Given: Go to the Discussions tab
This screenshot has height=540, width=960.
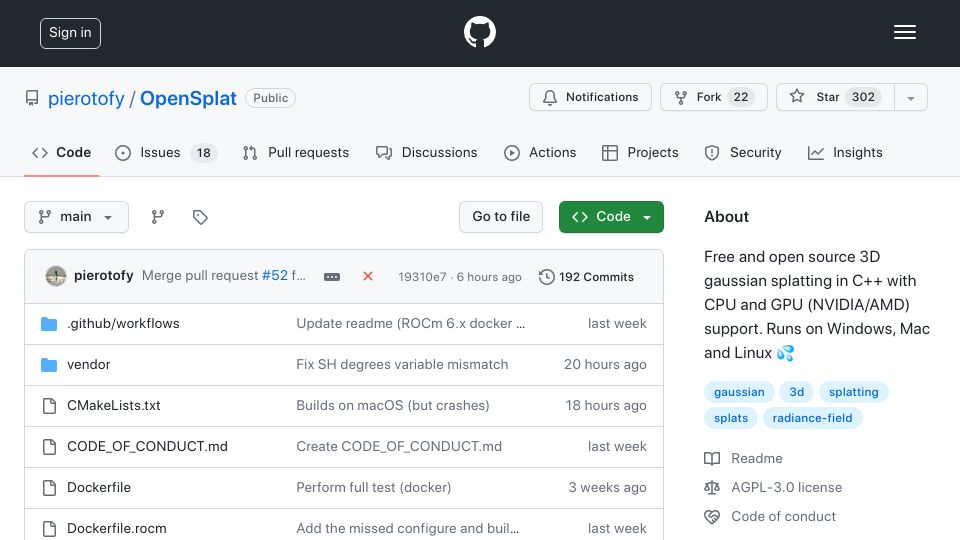Looking at the screenshot, I should pos(427,152).
